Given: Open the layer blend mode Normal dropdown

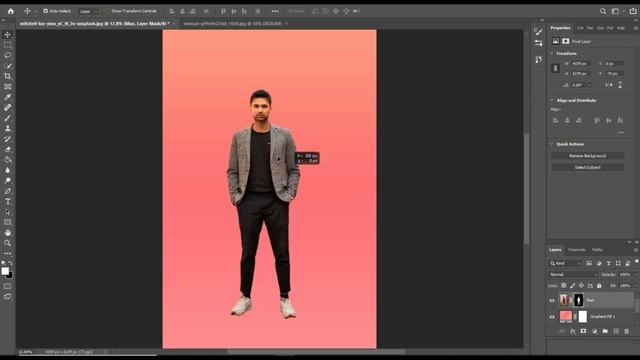Looking at the screenshot, I should tap(573, 275).
